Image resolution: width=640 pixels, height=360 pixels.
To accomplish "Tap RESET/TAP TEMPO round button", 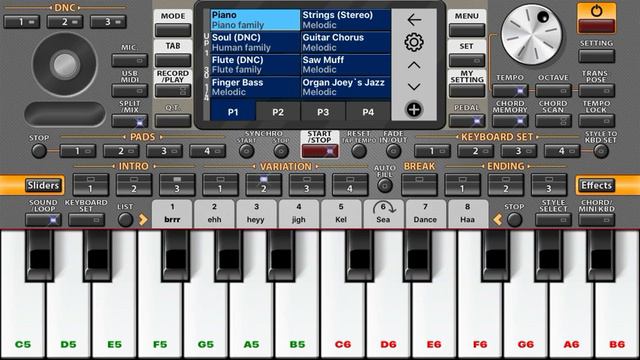I will [359, 151].
